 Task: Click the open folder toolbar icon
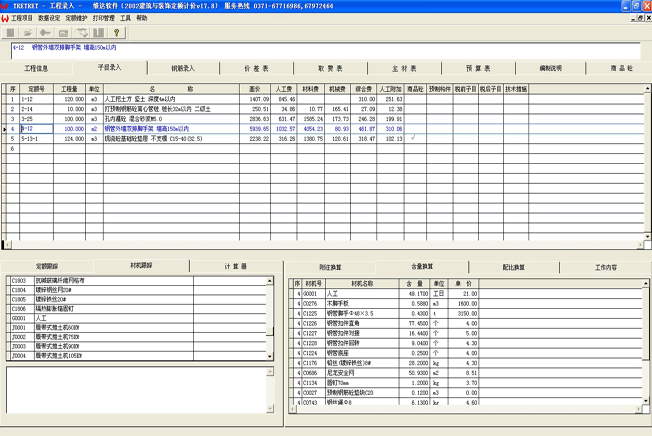tap(28, 33)
